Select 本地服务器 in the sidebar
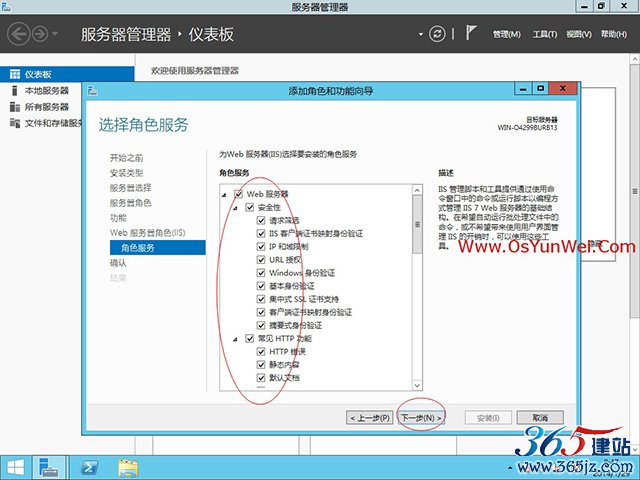 coord(47,91)
